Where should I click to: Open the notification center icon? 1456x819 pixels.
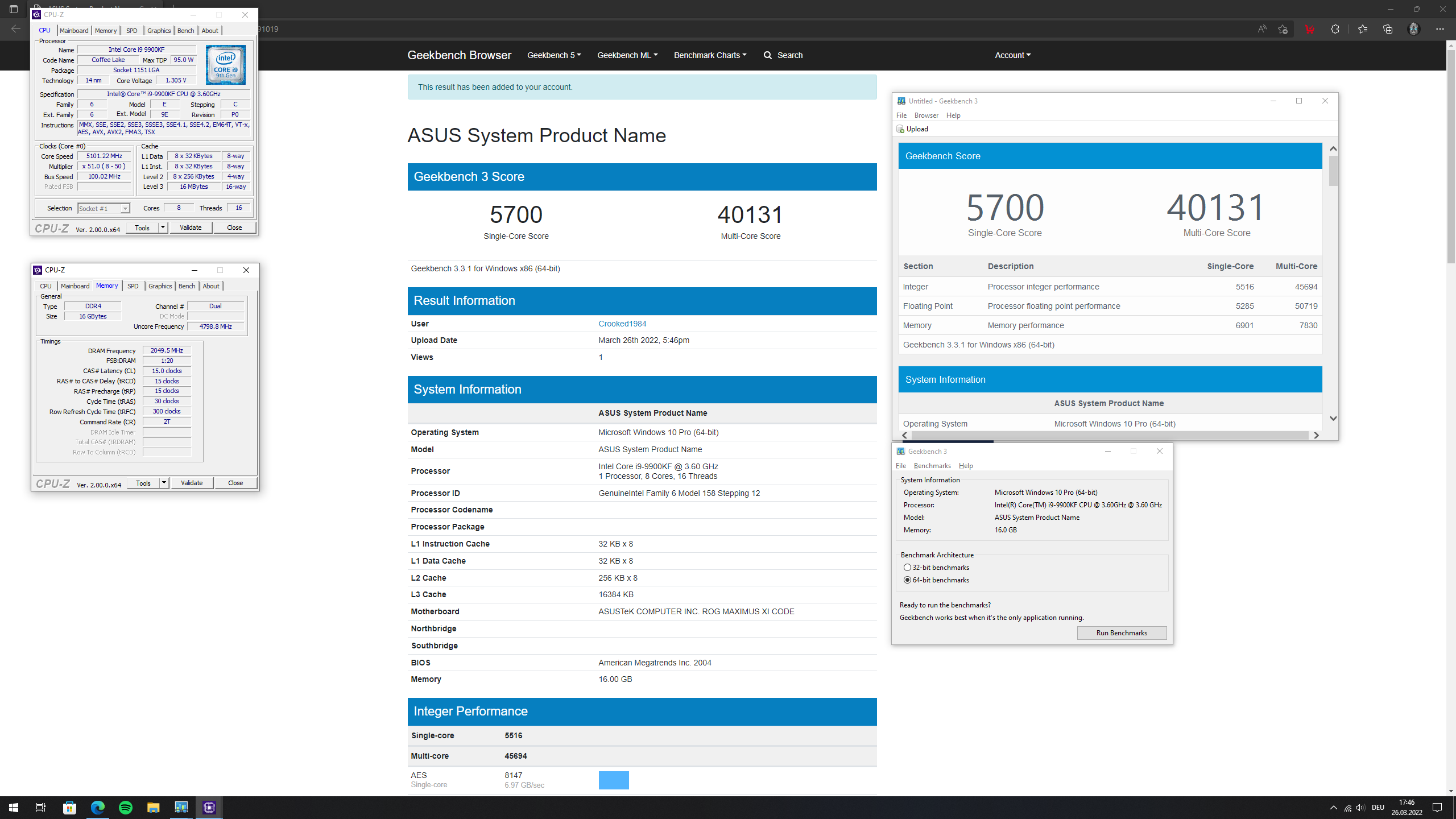[1437, 808]
